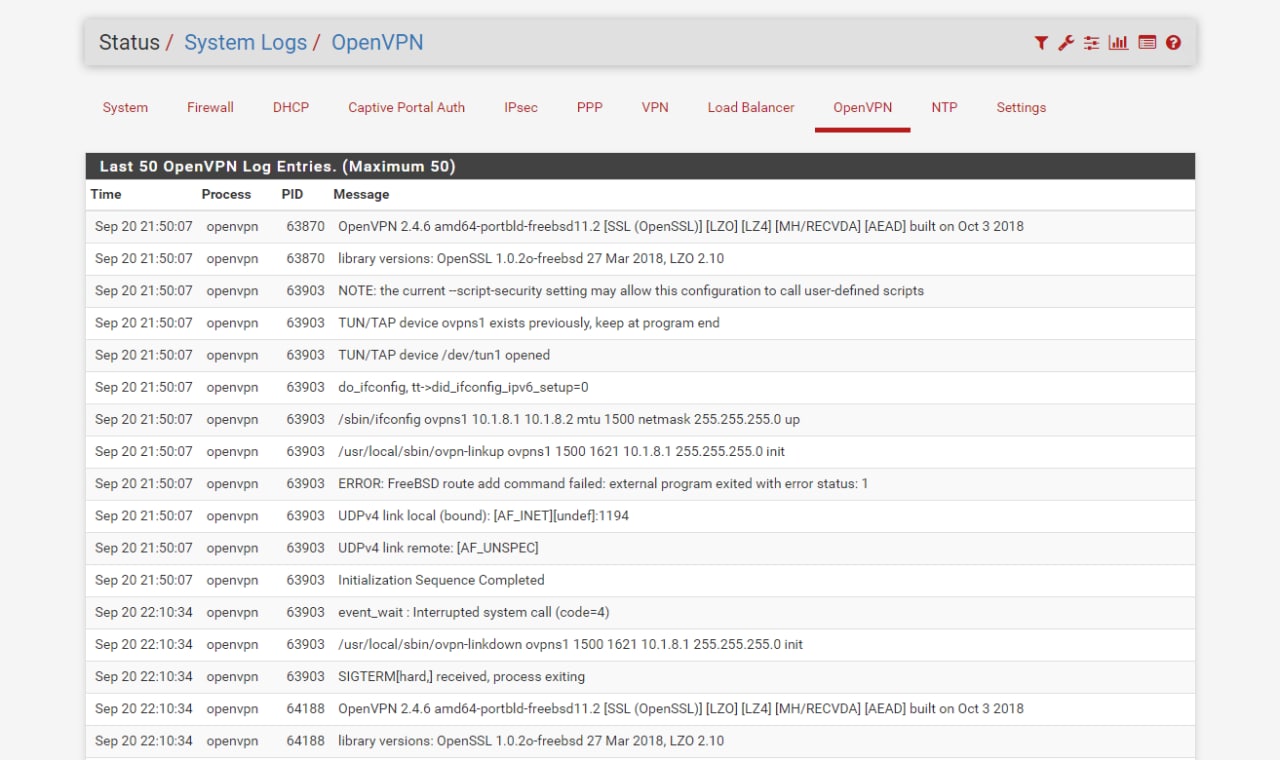Screen dimensions: 1280x760
Task: Click the wrench manage log icon
Action: click(1066, 43)
